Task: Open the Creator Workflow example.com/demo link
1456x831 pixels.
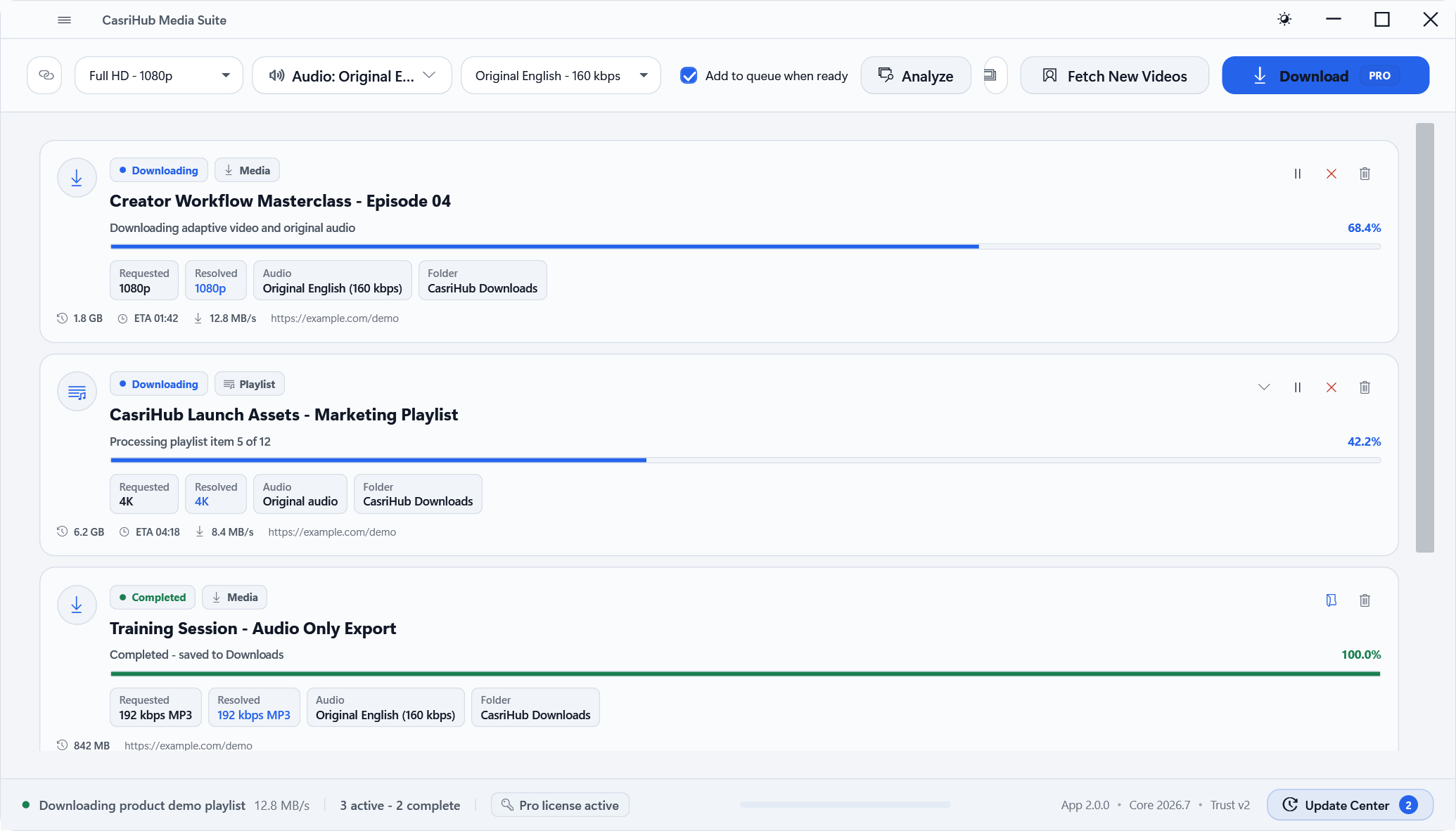Action: (335, 318)
